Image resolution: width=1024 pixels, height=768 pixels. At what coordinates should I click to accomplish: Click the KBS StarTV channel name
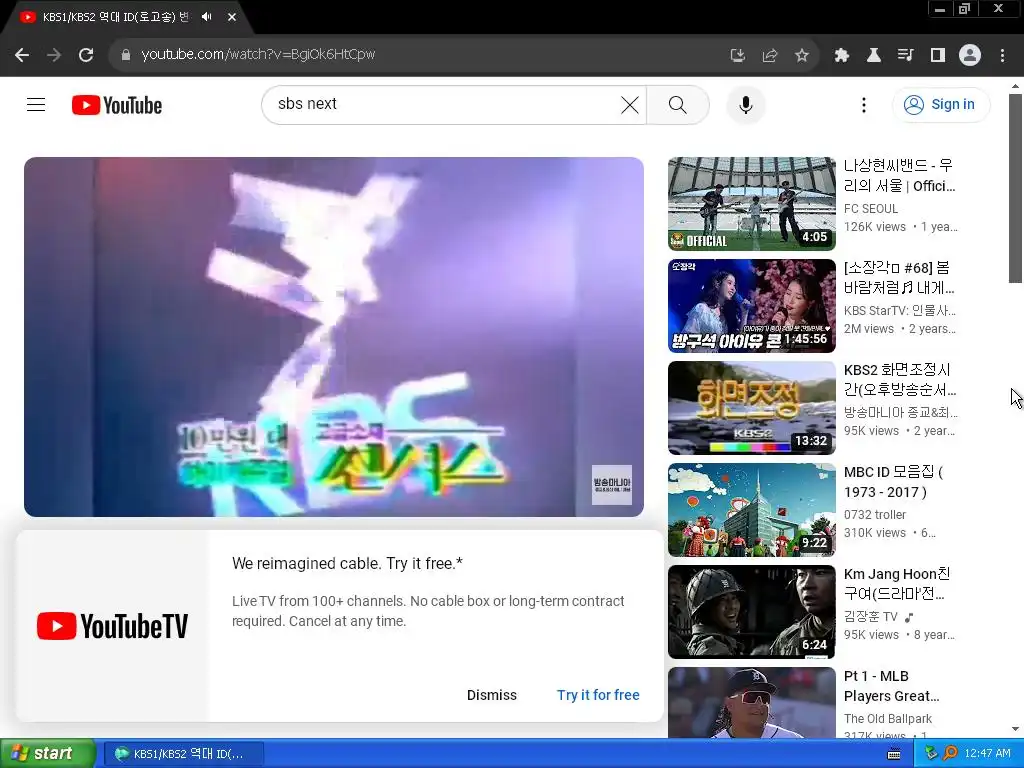899,310
